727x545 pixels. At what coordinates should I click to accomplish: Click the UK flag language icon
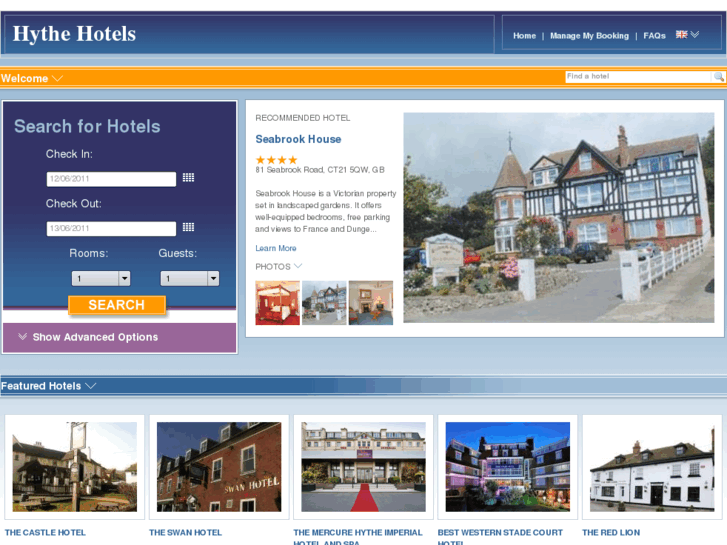point(681,34)
